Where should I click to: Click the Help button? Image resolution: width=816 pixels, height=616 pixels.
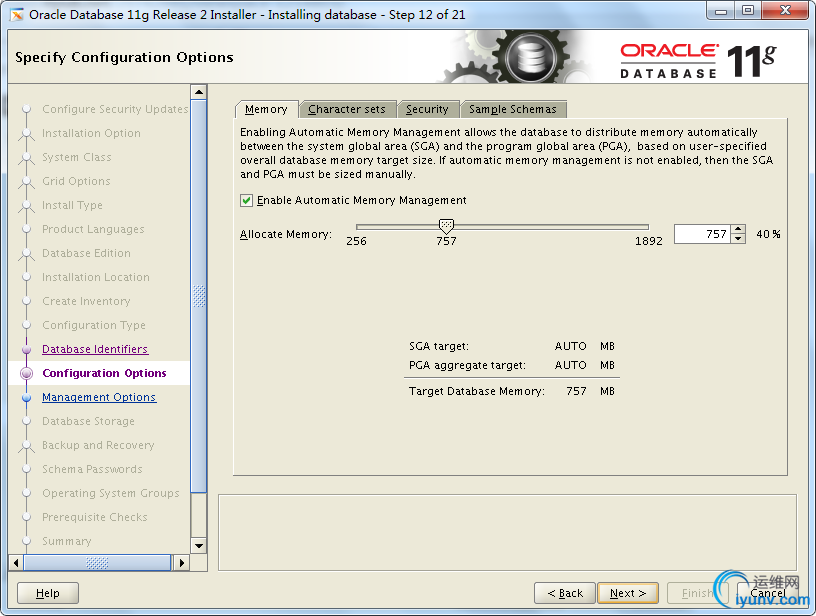[48, 593]
